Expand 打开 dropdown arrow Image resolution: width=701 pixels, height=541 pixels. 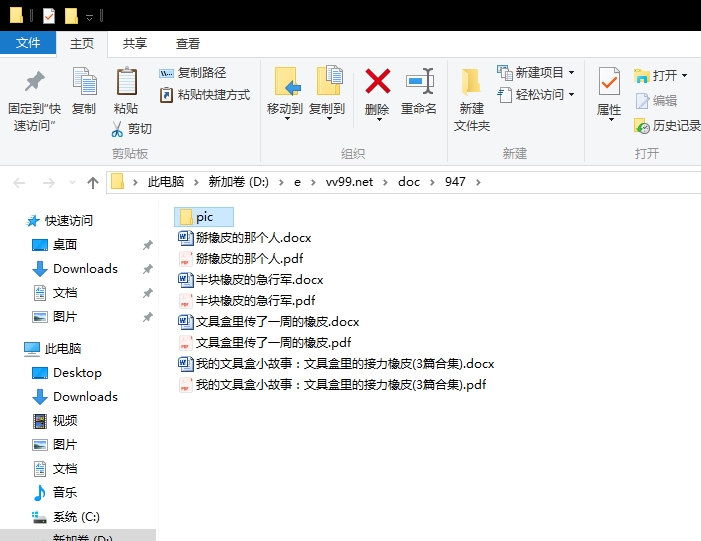click(x=684, y=76)
